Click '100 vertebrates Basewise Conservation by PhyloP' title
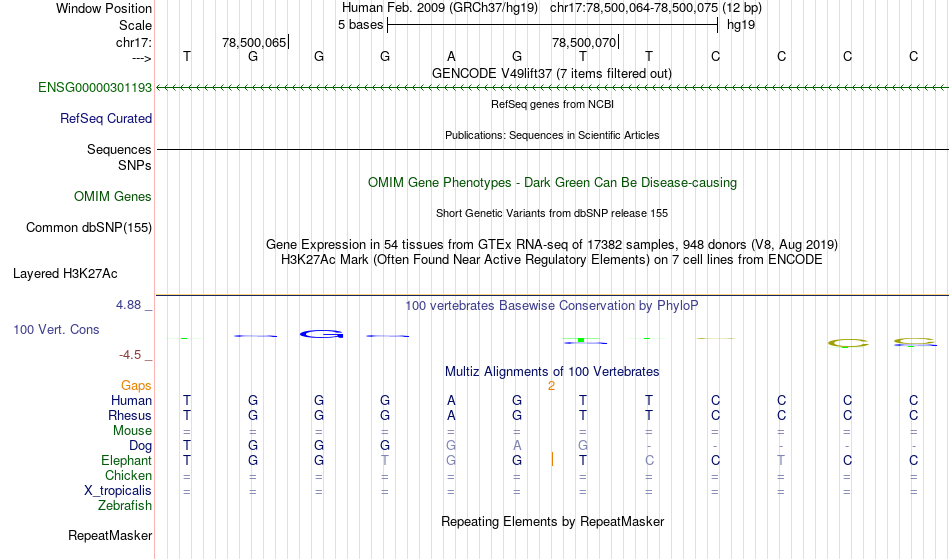The height and width of the screenshot is (559, 950). tap(552, 305)
